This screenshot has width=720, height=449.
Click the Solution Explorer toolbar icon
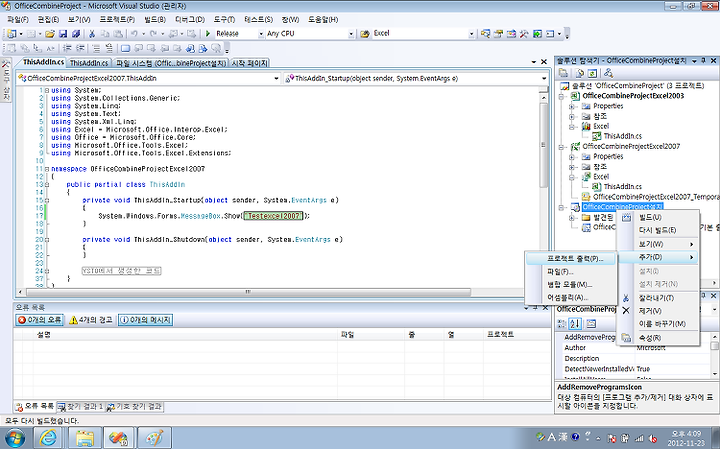pos(485,34)
